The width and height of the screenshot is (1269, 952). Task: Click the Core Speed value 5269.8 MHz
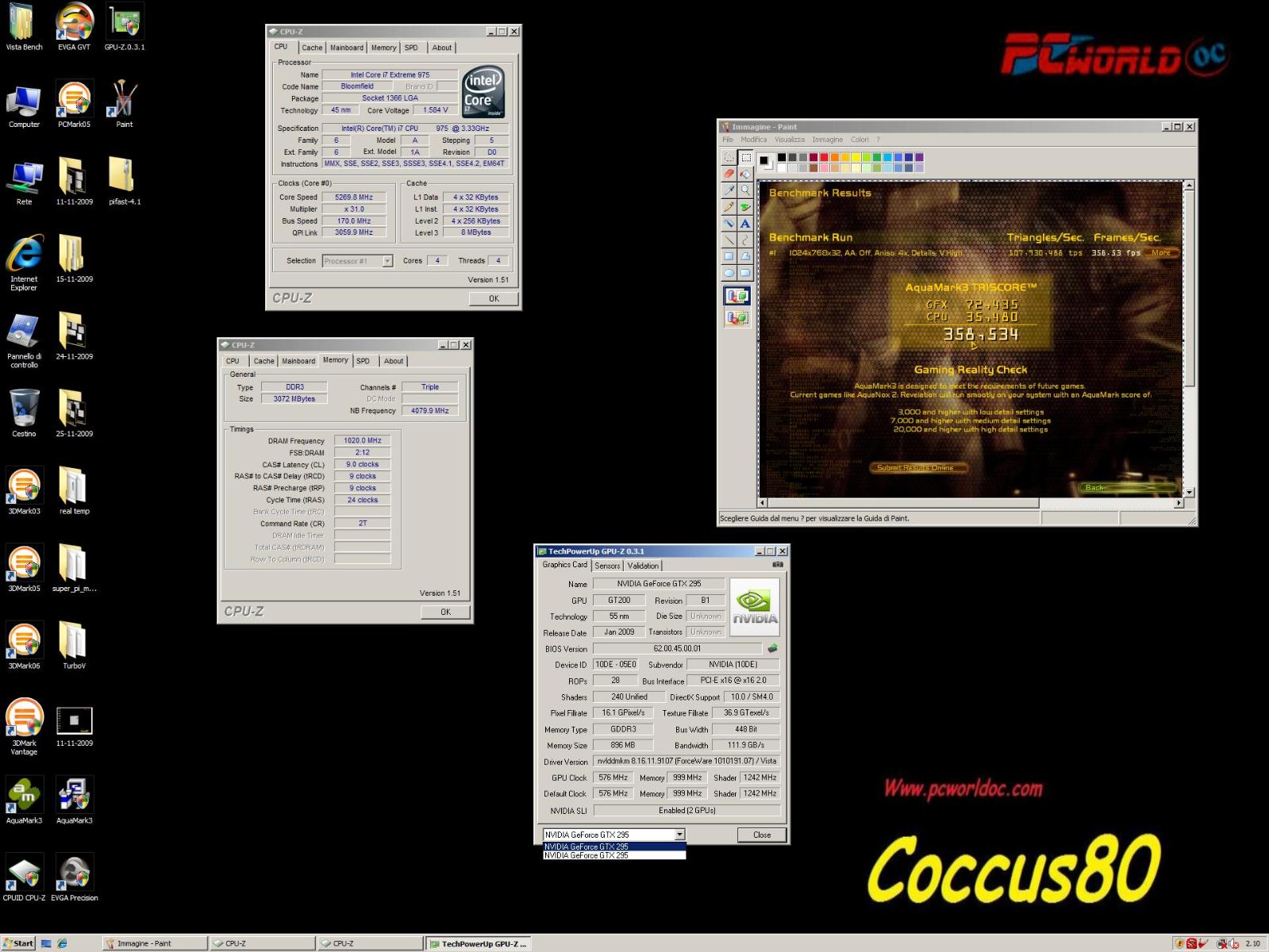(x=354, y=198)
